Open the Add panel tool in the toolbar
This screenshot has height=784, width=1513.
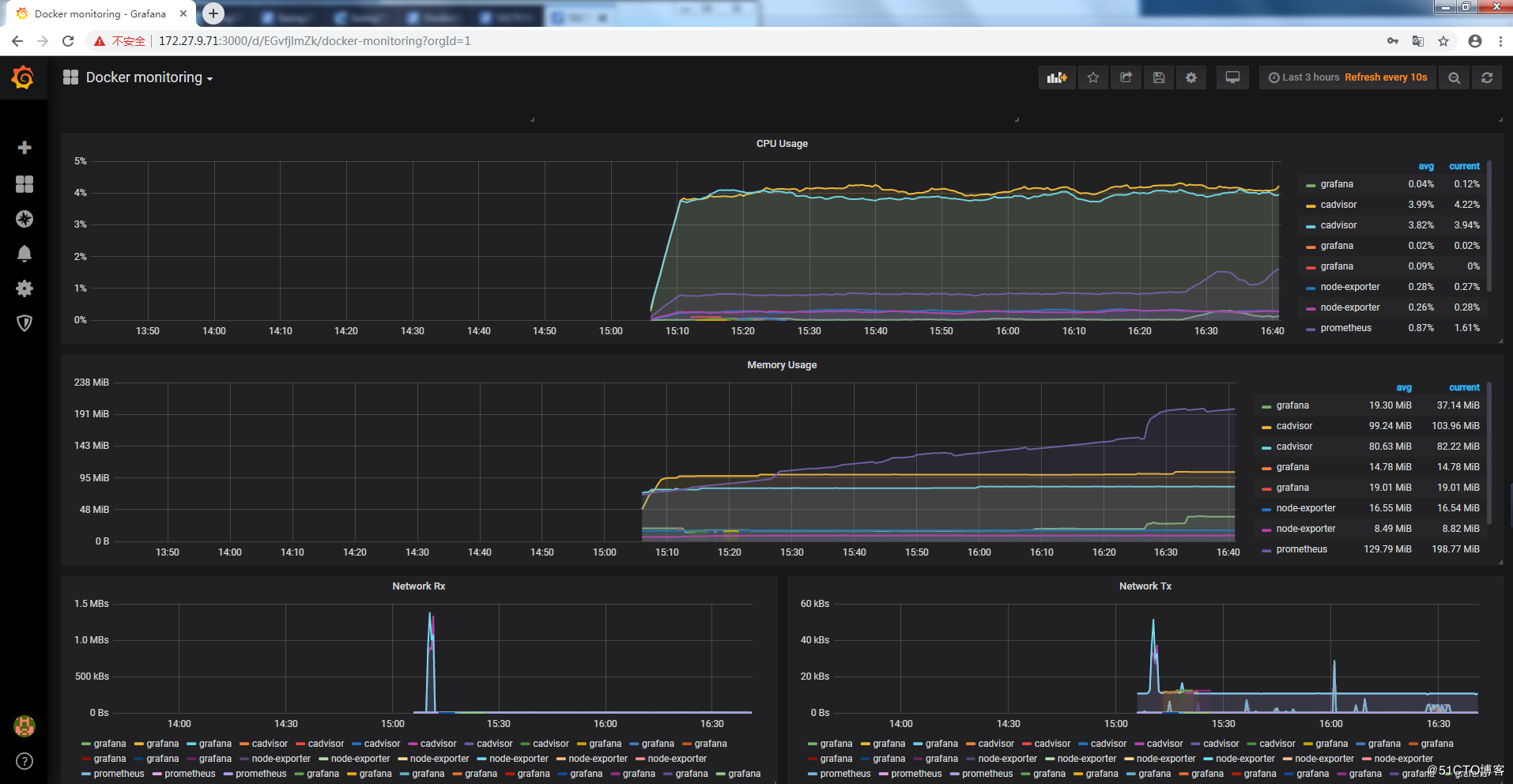[1057, 77]
